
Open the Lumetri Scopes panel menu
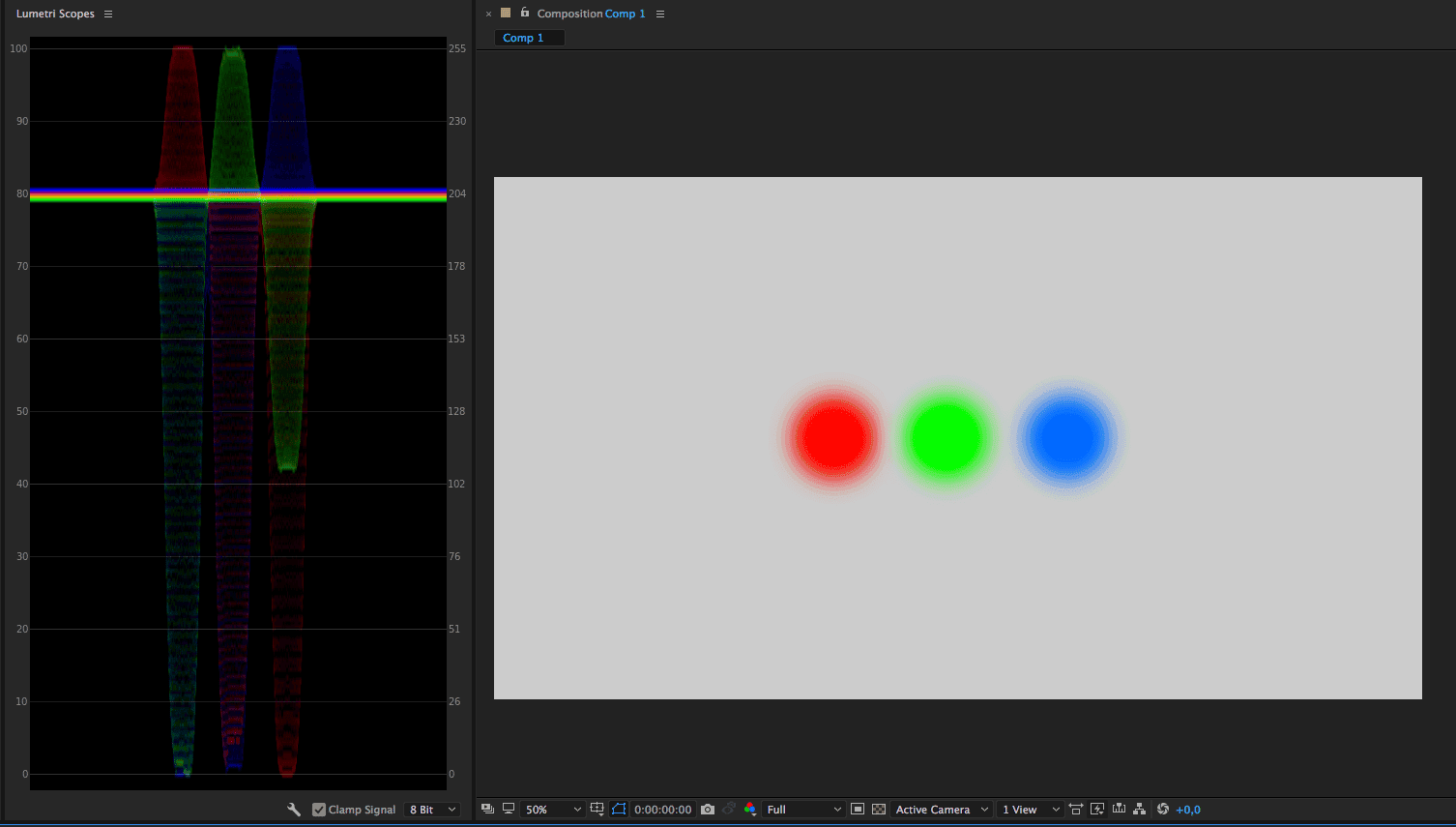[108, 15]
